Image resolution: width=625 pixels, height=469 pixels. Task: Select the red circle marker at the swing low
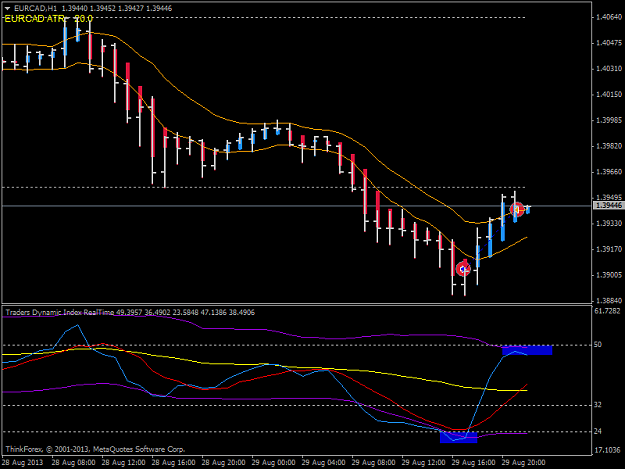463,269
